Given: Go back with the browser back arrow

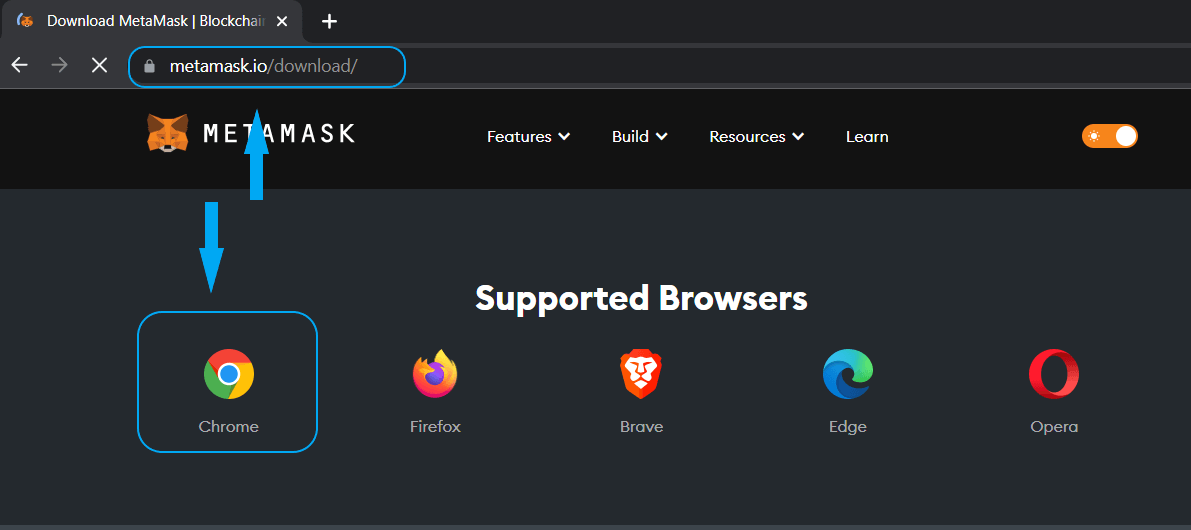Looking at the screenshot, I should tap(20, 65).
